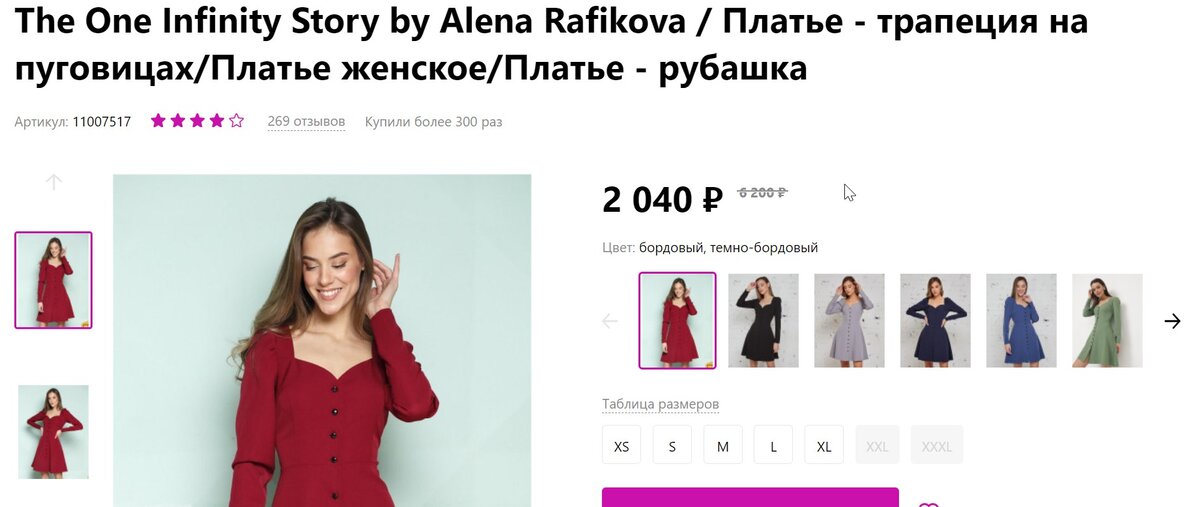Open the main product photo

click(322, 340)
